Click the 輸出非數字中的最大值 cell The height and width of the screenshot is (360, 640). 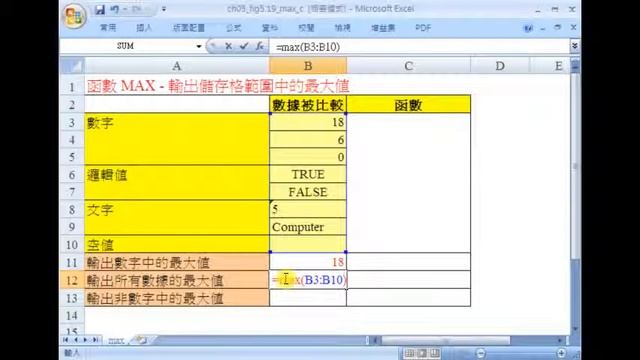(x=177, y=298)
